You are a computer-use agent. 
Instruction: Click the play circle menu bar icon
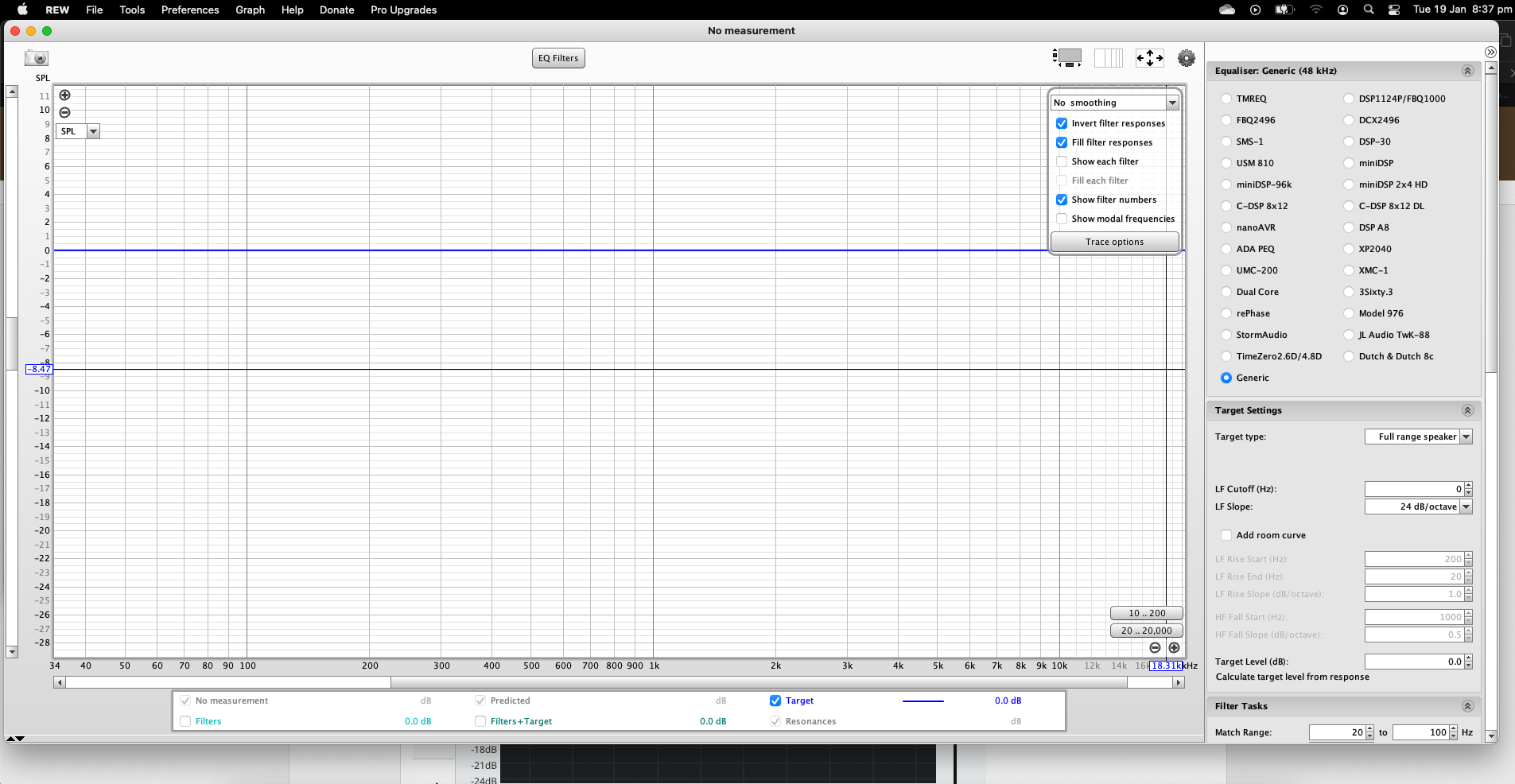tap(1256, 10)
